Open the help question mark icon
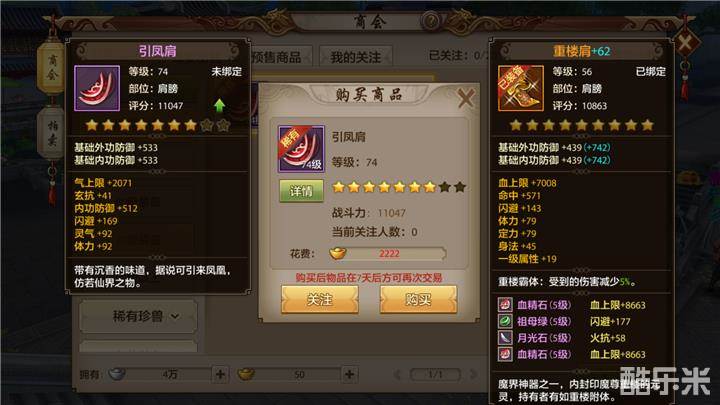Screen dimensions: 720x405 tap(431, 20)
